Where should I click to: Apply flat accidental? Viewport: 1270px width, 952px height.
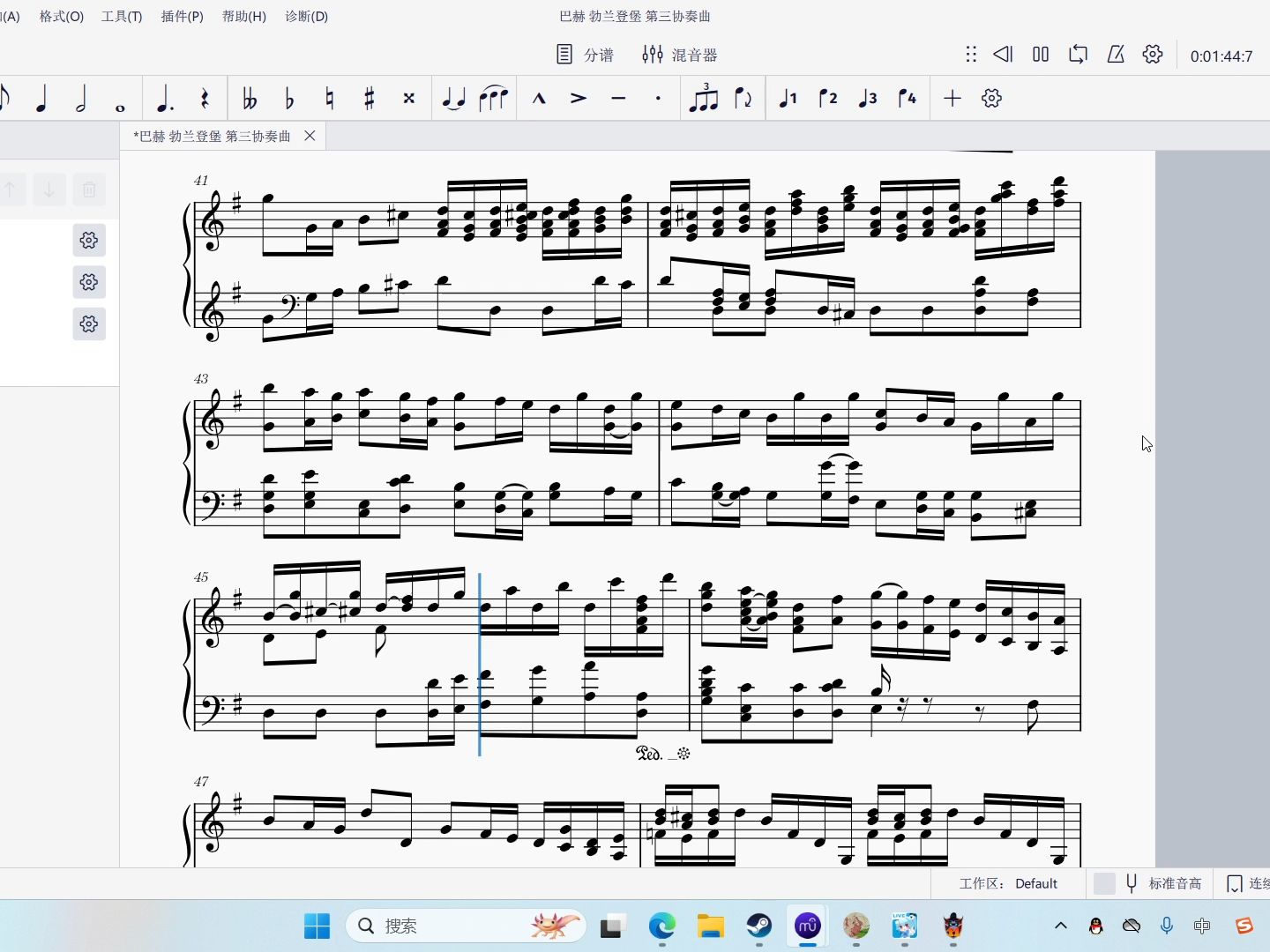coord(289,99)
